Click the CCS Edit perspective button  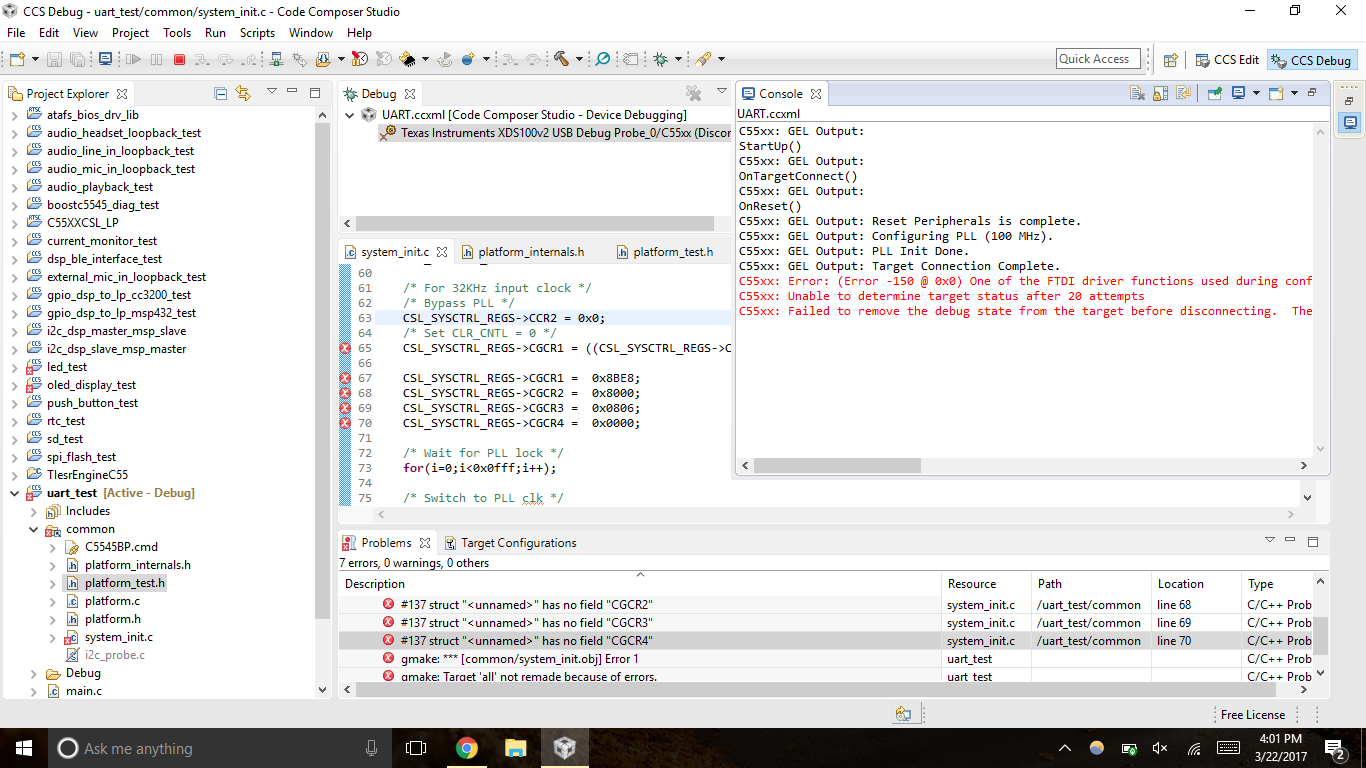(x=1227, y=58)
